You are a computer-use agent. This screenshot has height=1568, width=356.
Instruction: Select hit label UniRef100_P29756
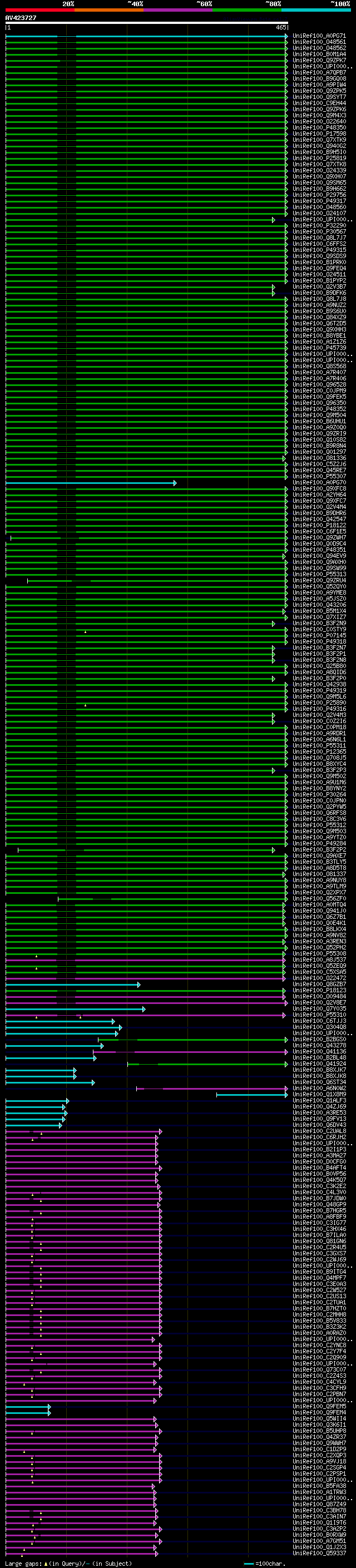319,195
